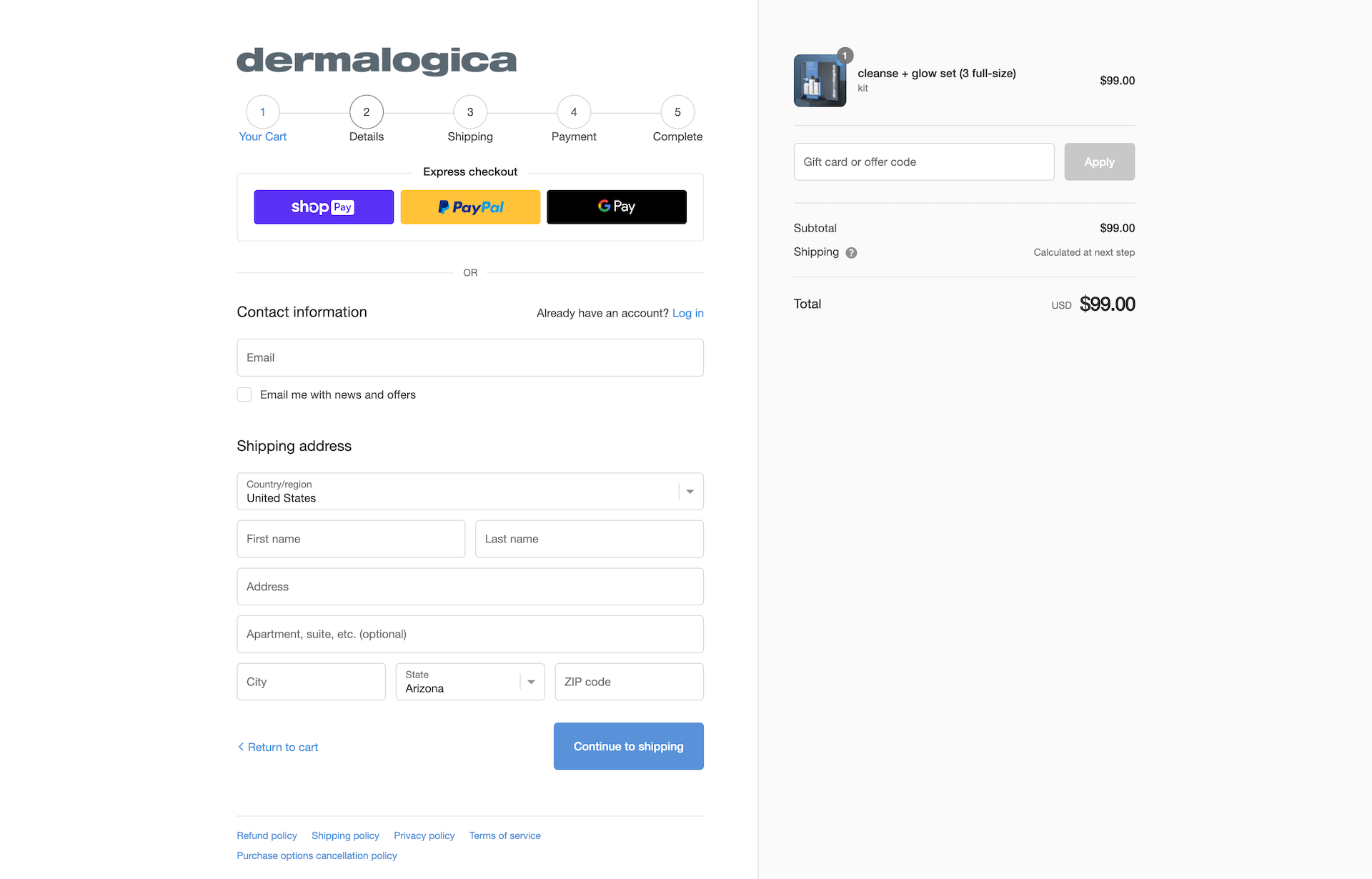Open the gift card or offer code field
Image resolution: width=1372 pixels, height=879 pixels.
coord(923,161)
